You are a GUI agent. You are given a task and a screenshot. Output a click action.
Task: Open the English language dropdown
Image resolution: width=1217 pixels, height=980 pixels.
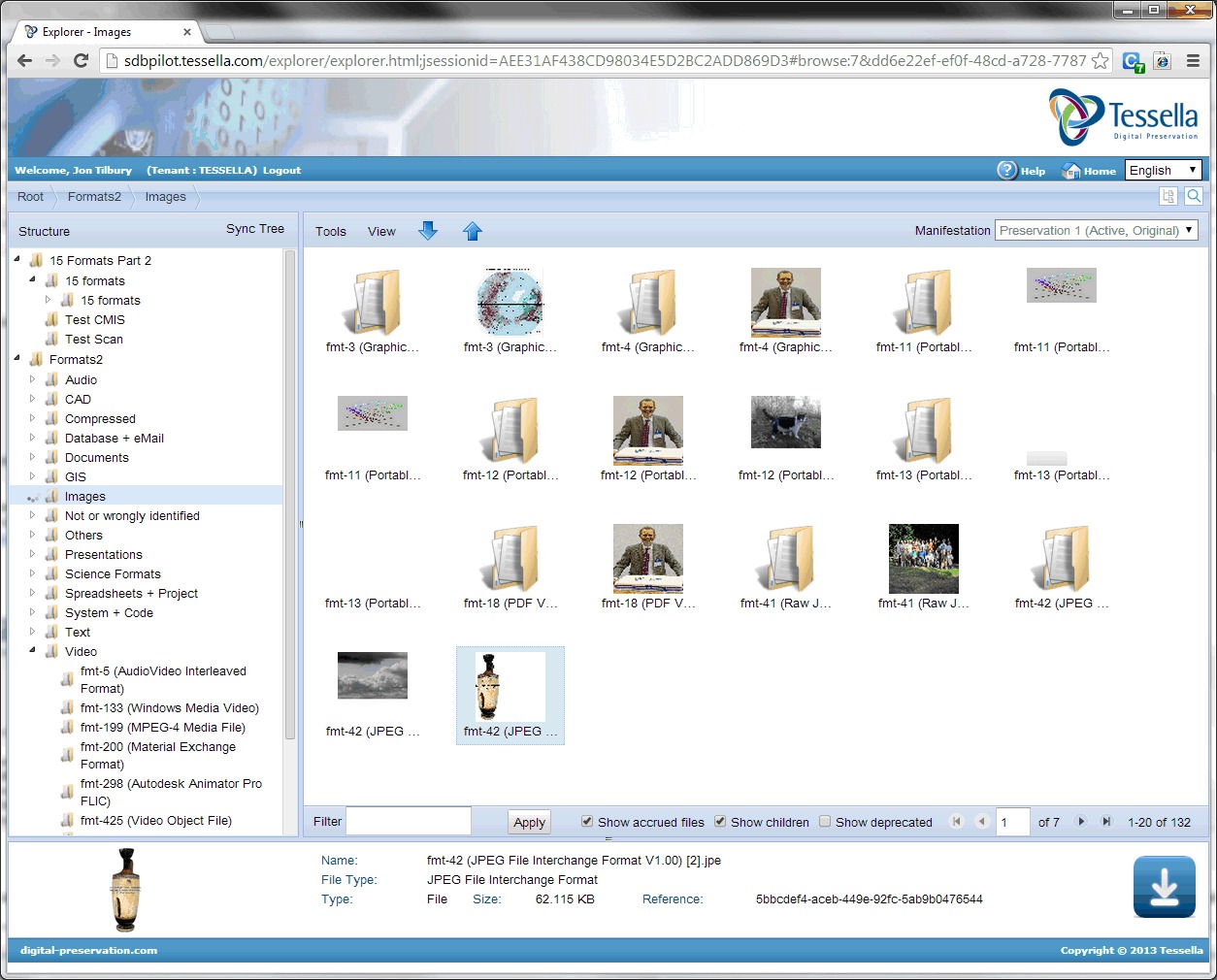click(1163, 171)
